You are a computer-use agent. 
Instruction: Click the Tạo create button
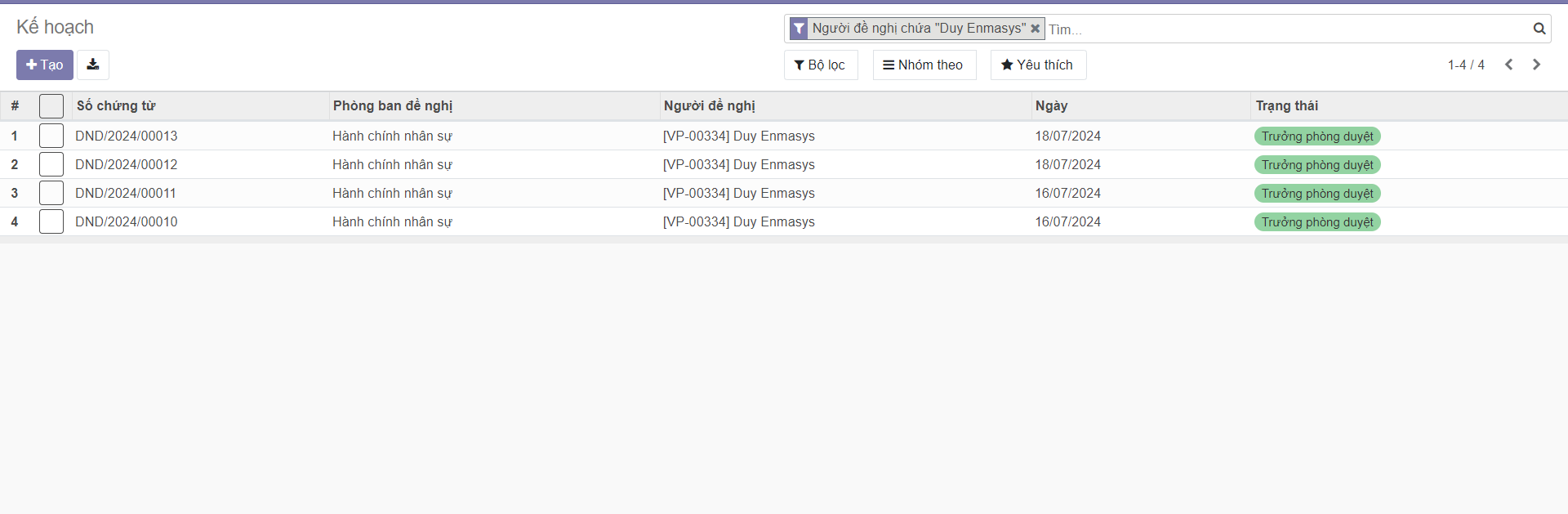(x=45, y=65)
